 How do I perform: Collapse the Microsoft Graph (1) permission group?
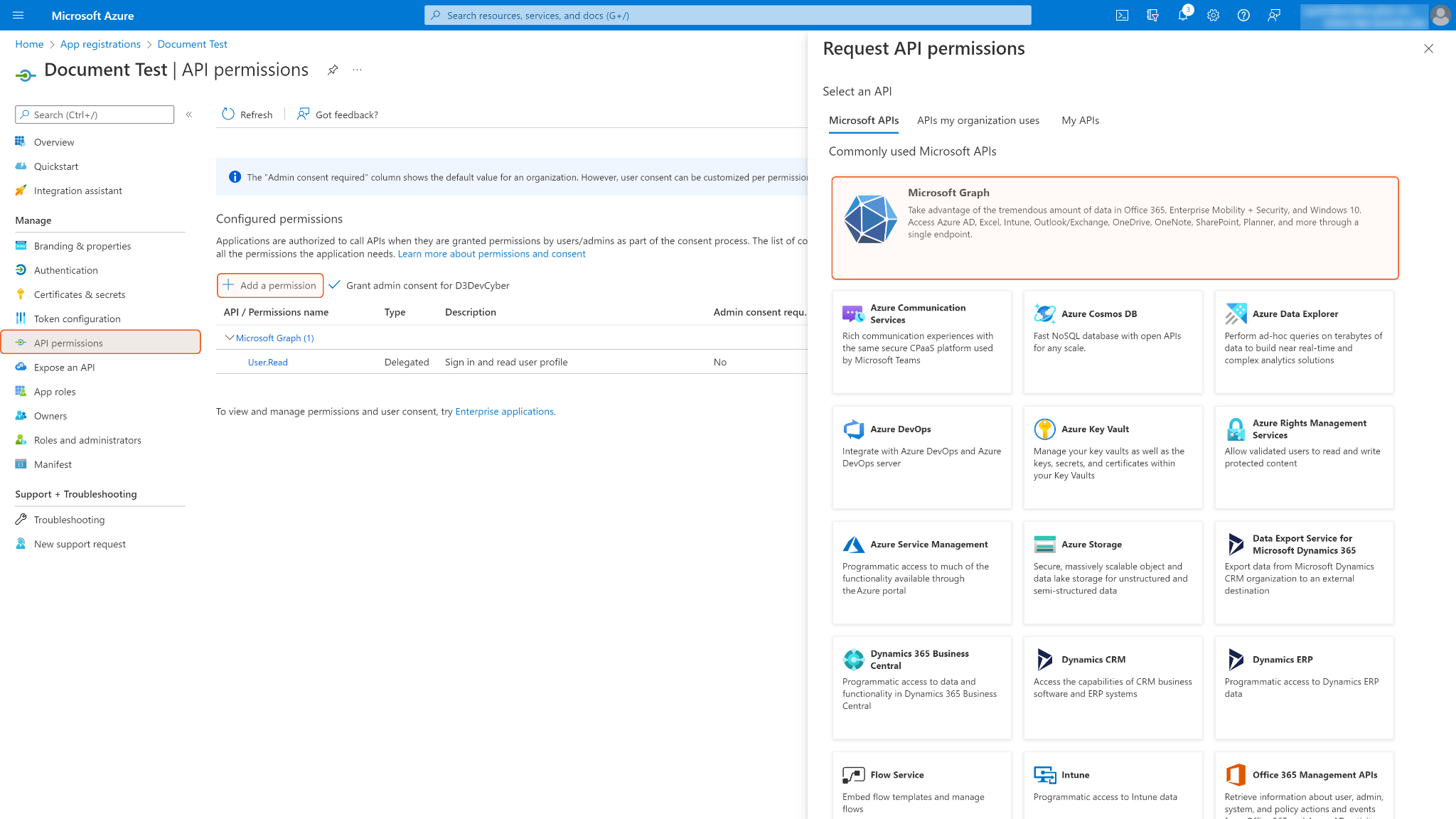229,338
